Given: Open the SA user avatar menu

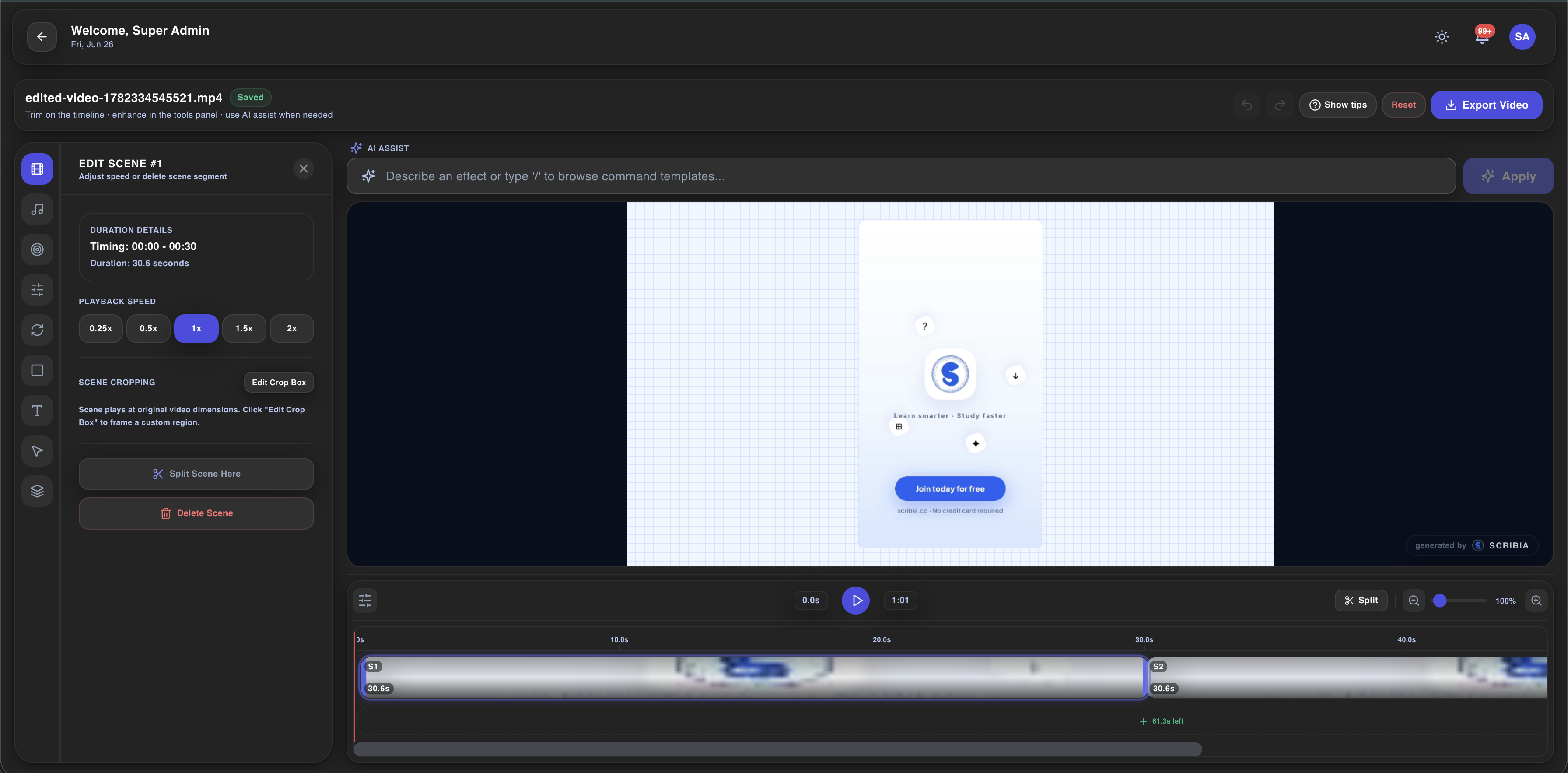Looking at the screenshot, I should [x=1522, y=36].
